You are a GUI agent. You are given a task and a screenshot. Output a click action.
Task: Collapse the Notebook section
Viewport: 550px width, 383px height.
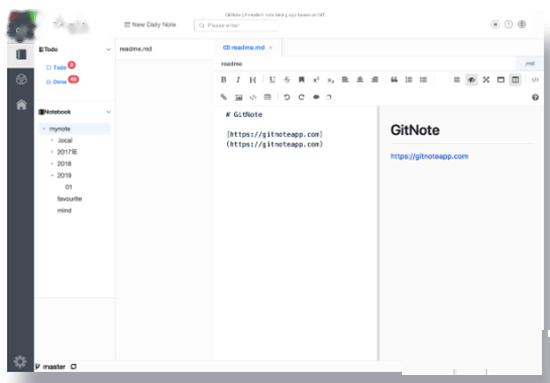[108, 112]
